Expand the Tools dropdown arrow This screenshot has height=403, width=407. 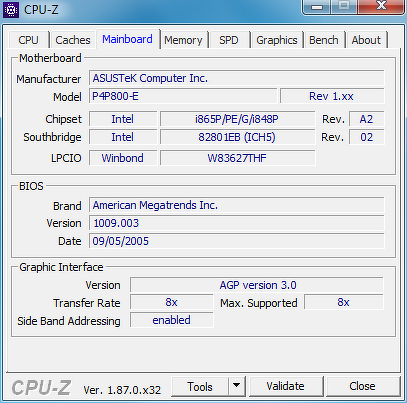(x=237, y=386)
